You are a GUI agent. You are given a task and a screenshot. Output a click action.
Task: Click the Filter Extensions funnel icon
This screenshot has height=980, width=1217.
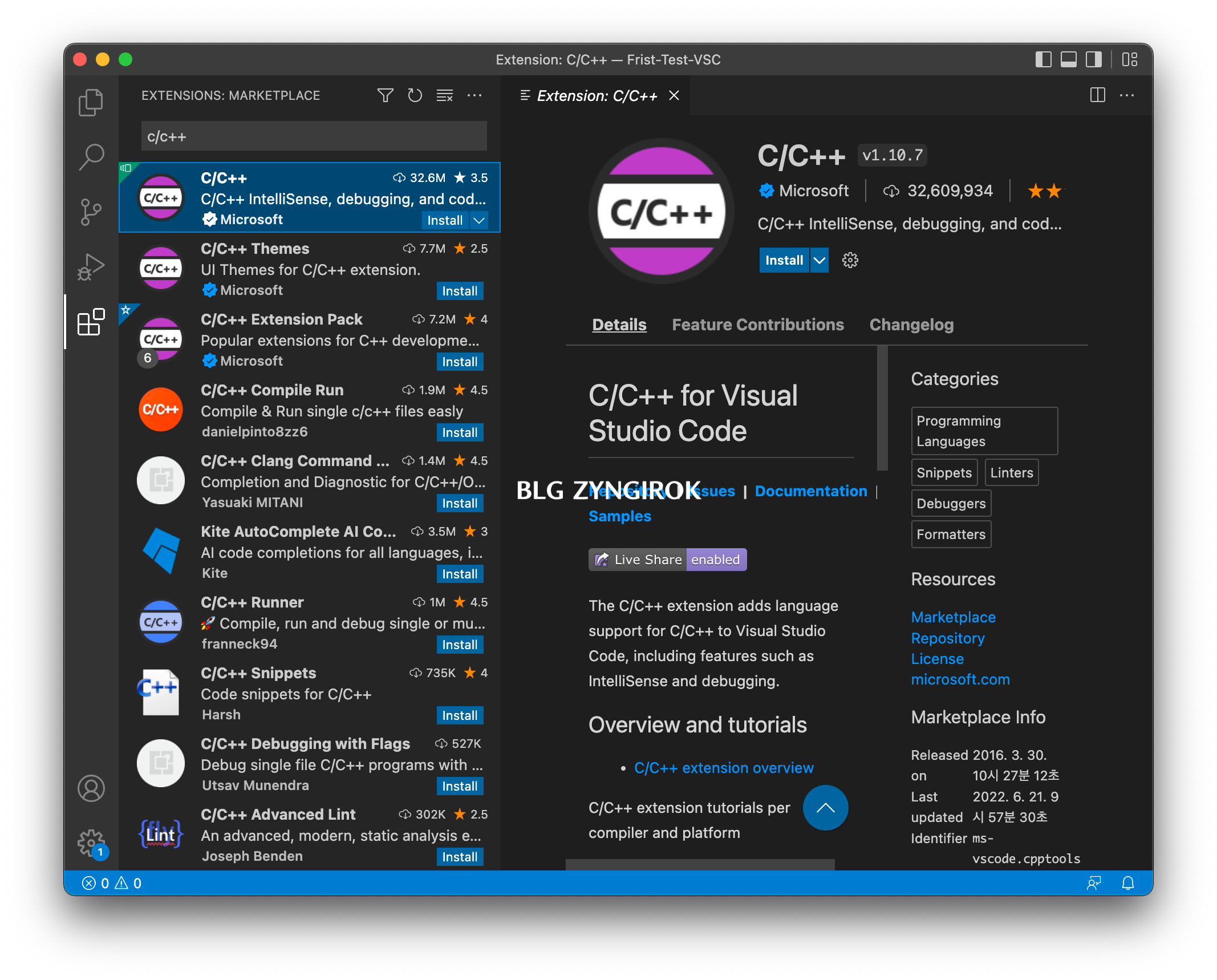coord(386,95)
